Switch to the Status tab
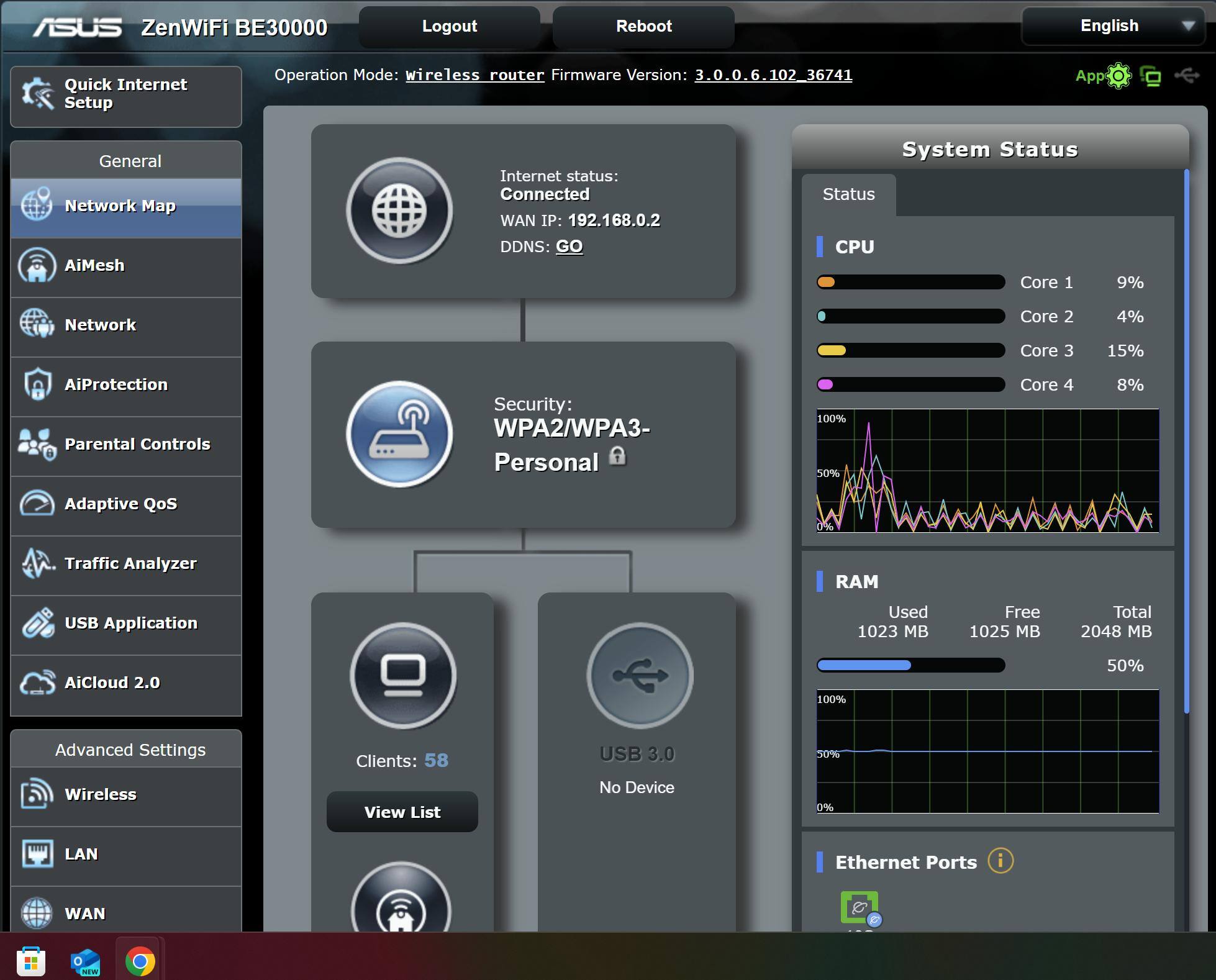The width and height of the screenshot is (1216, 980). point(848,194)
